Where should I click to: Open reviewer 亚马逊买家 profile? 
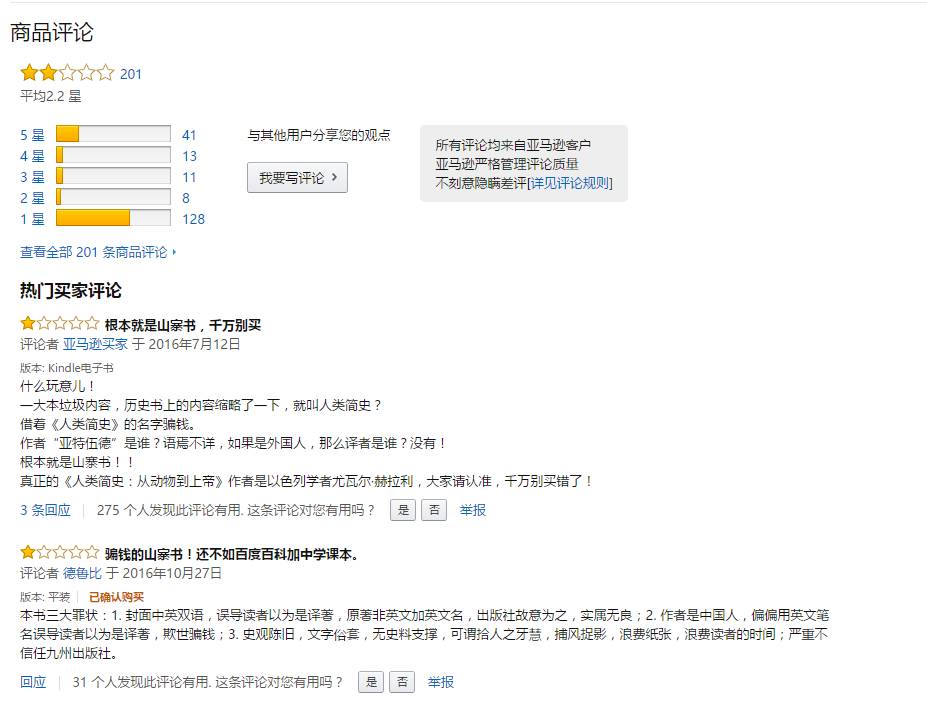coord(95,344)
